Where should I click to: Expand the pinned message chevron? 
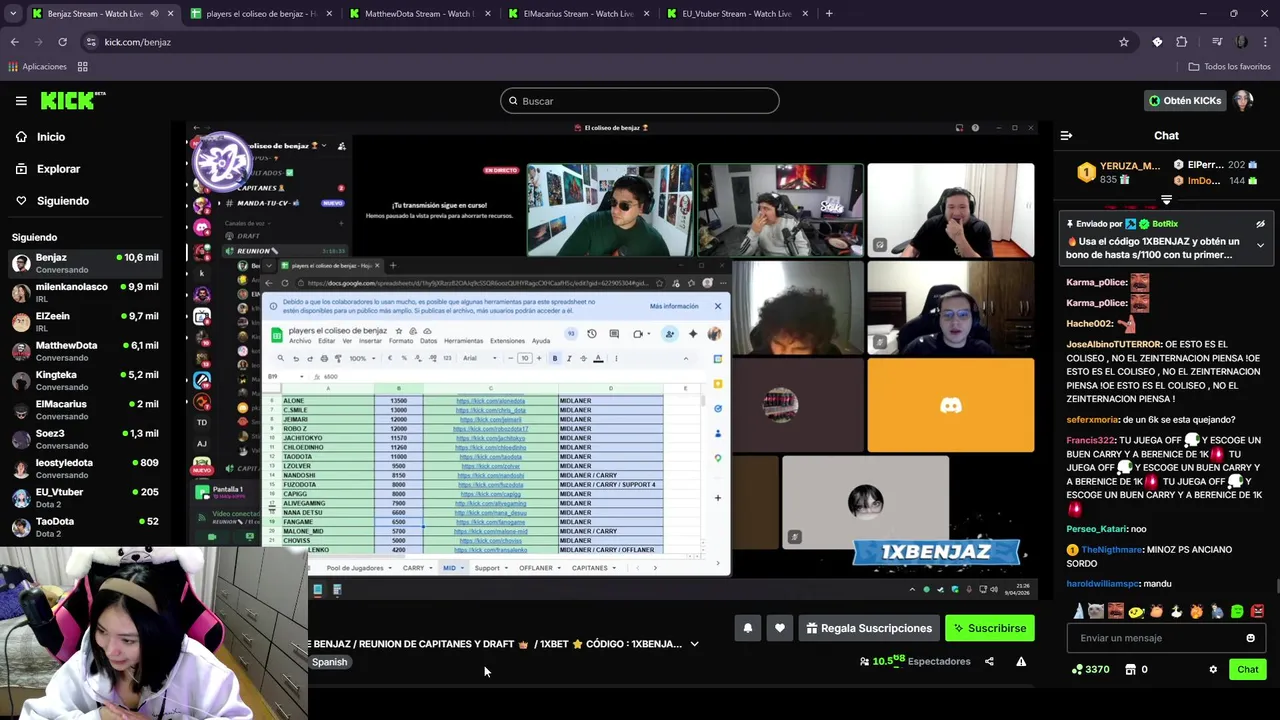click(x=1260, y=245)
